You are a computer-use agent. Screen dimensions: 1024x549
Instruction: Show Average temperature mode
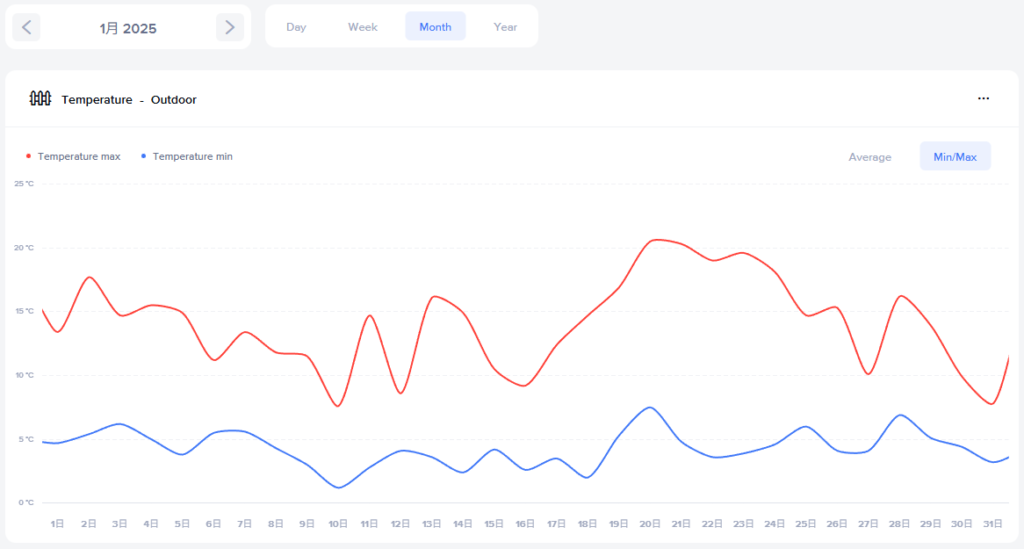869,157
